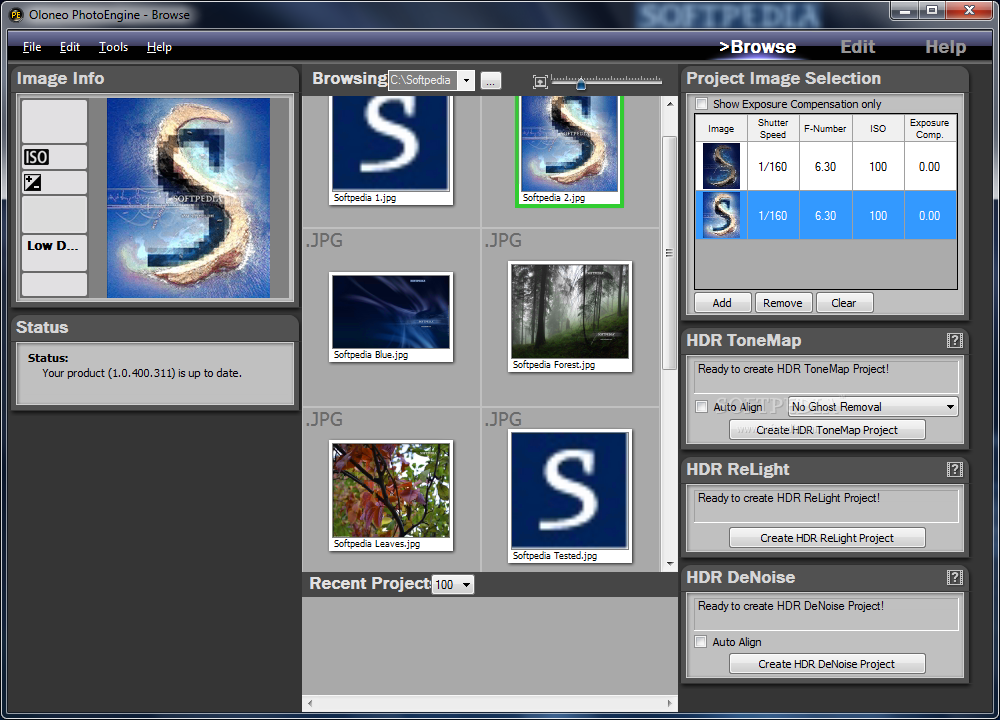The image size is (1000, 720).
Task: Open the No Ghost Removal dropdown
Action: [873, 406]
